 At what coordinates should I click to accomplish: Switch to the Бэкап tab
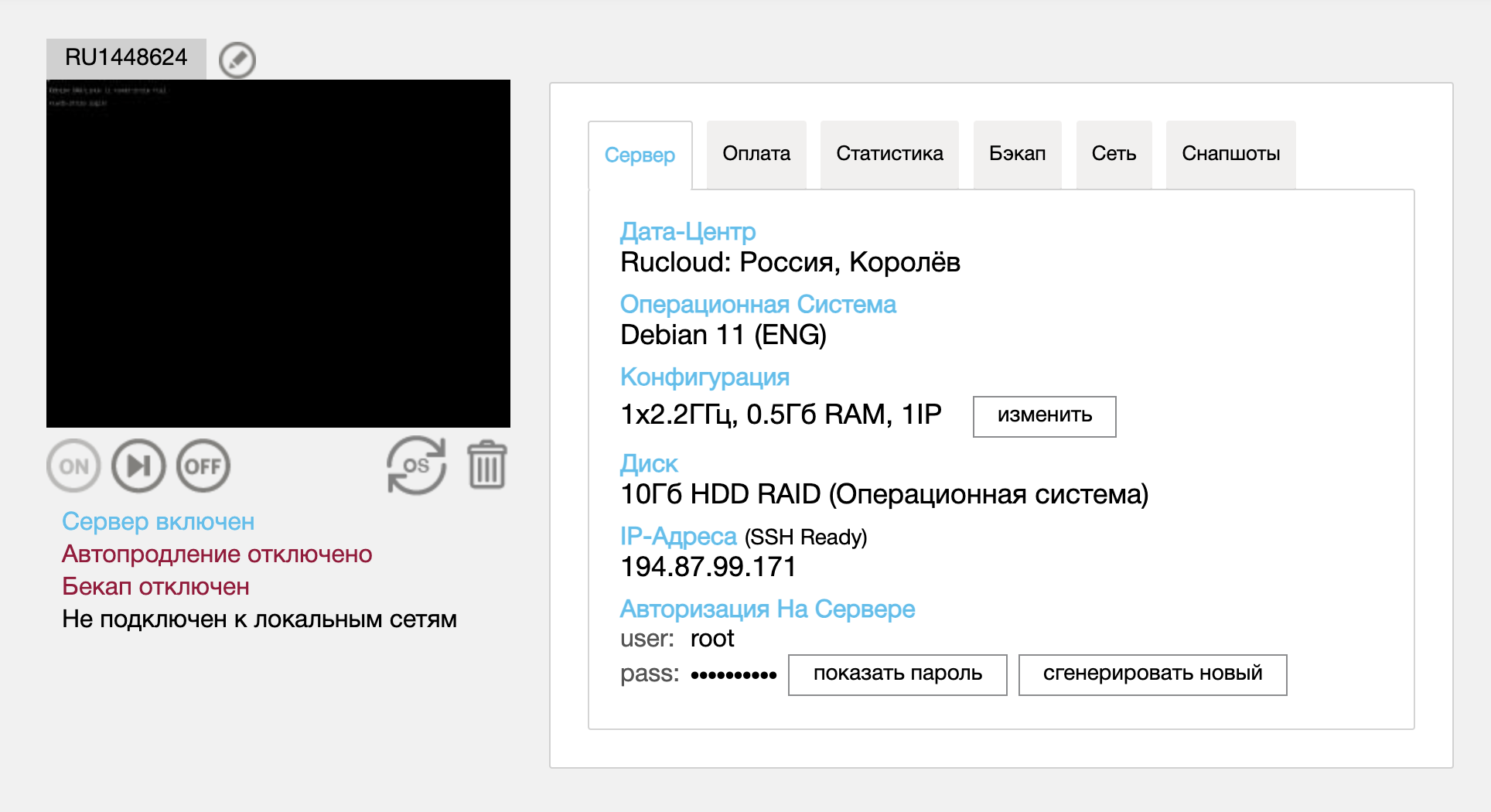coord(1017,154)
